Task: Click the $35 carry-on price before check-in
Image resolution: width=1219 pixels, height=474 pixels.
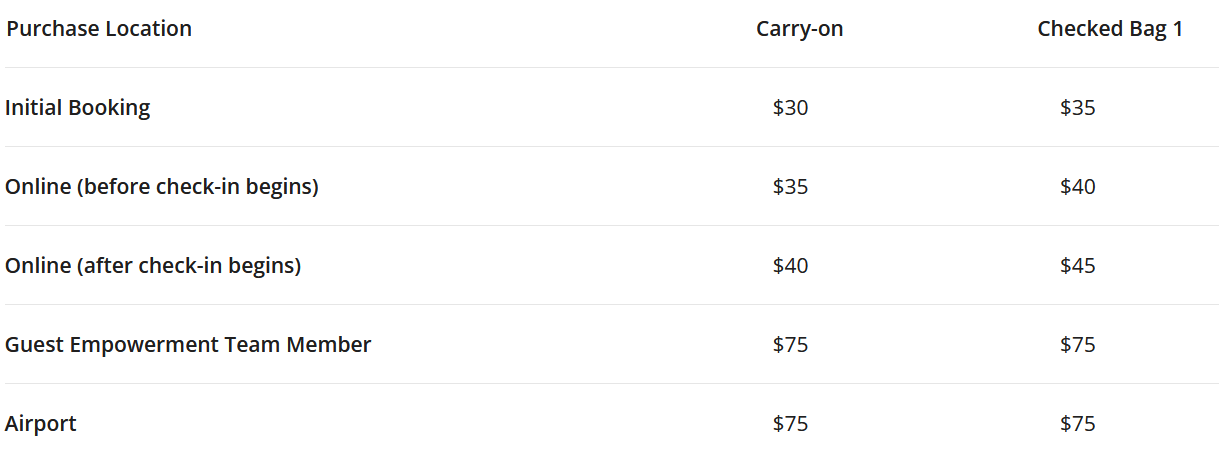Action: 790,187
